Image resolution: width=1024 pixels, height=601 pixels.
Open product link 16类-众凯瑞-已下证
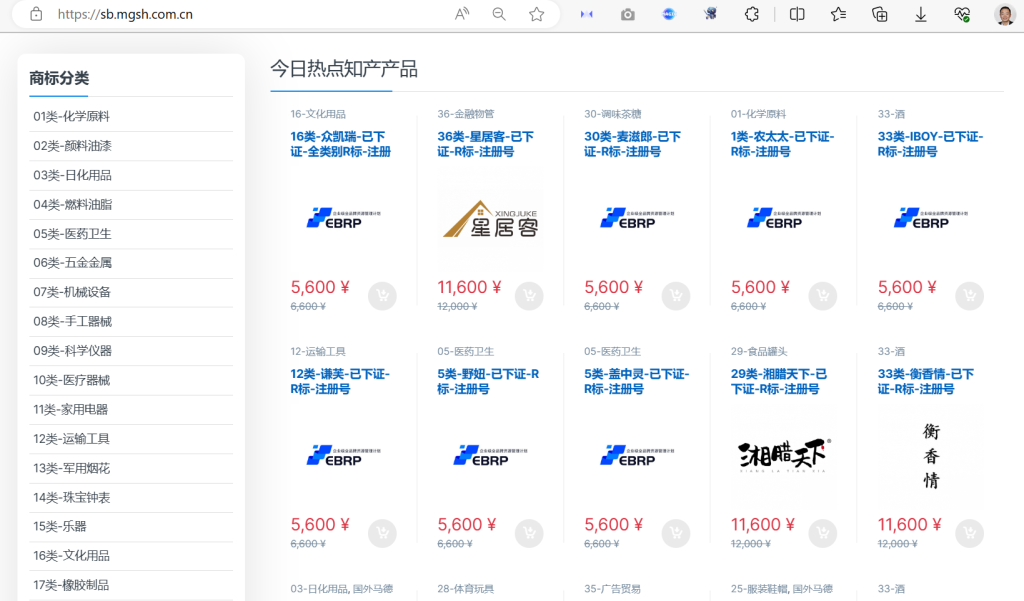pos(340,144)
